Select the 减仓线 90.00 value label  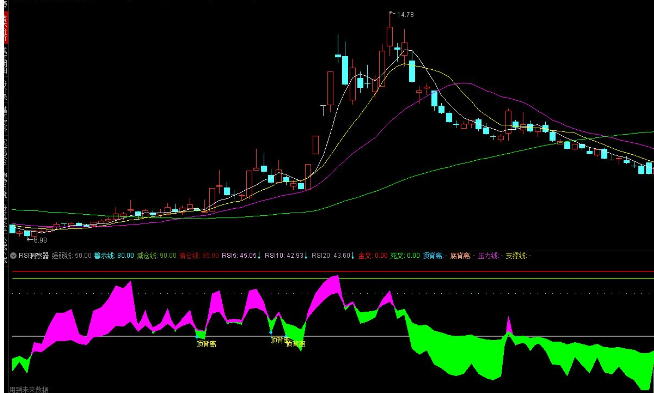(156, 256)
